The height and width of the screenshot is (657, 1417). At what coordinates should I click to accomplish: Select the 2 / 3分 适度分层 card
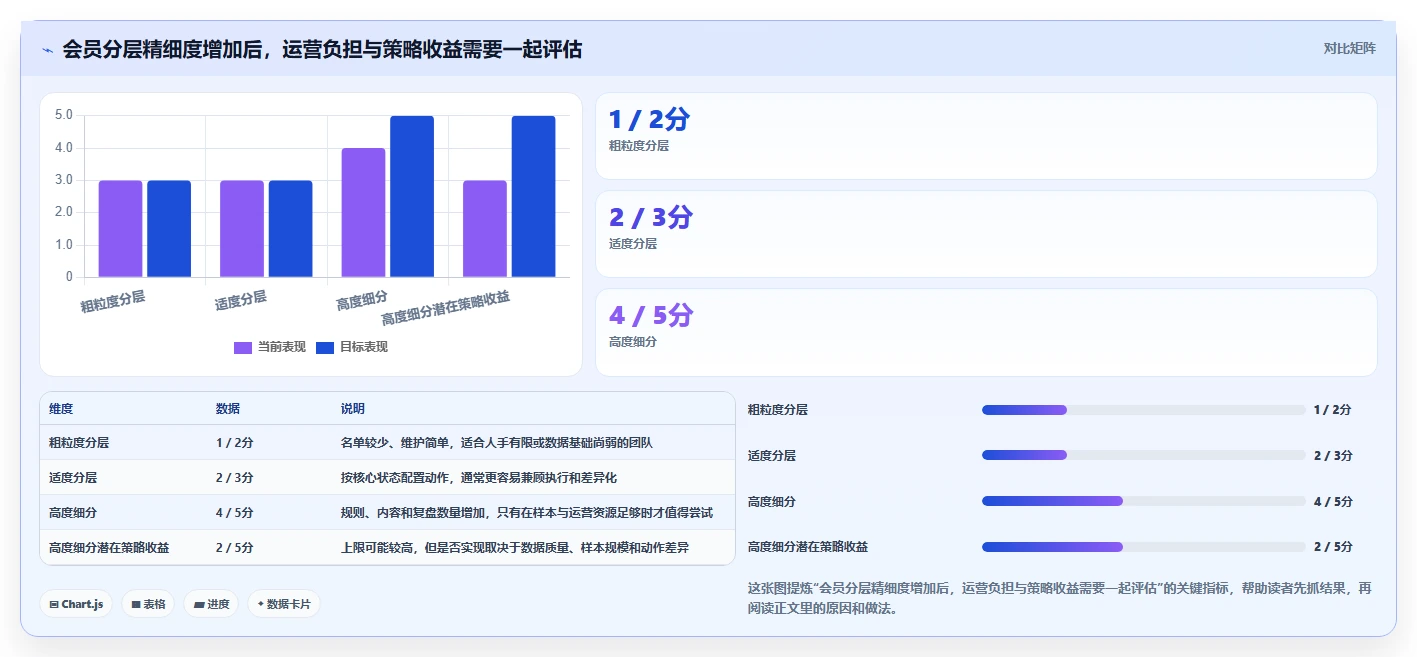click(986, 234)
